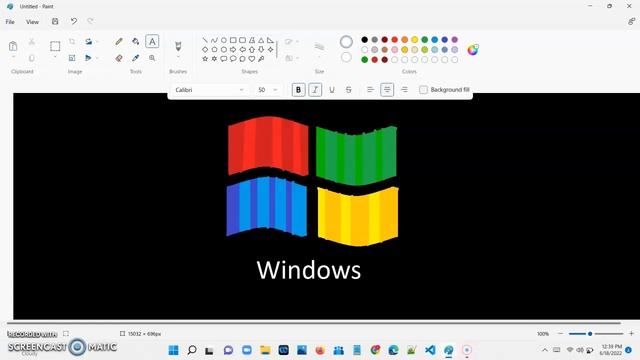Click the Flip image icon

[x=88, y=58]
